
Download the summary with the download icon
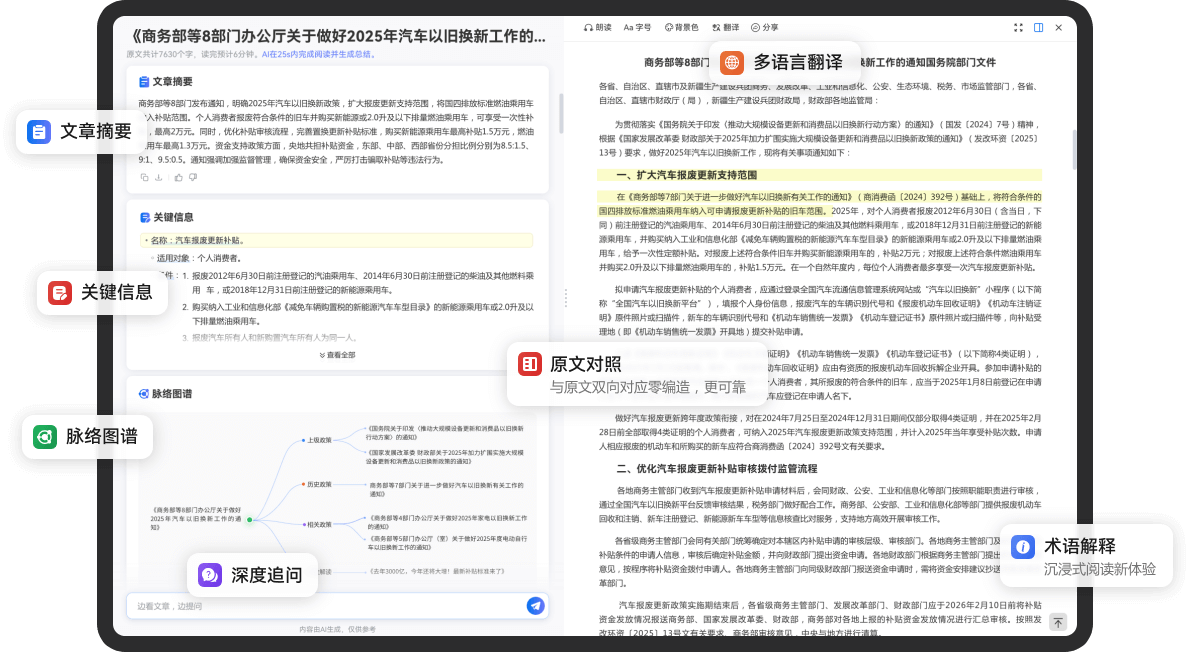click(158, 177)
